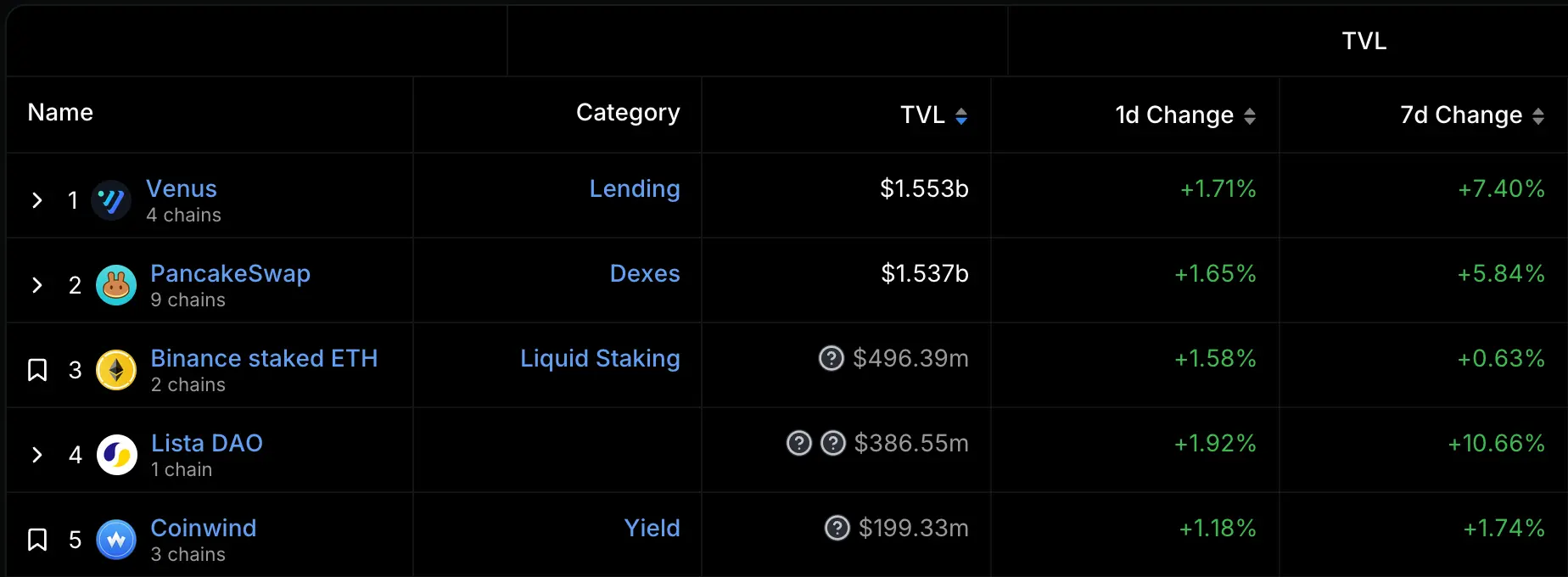Screen dimensions: 1568x577
Task: Click the Yield category link
Action: point(652,529)
